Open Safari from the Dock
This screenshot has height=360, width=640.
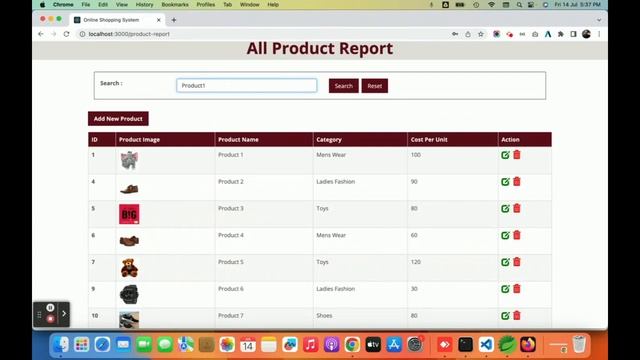102,344
